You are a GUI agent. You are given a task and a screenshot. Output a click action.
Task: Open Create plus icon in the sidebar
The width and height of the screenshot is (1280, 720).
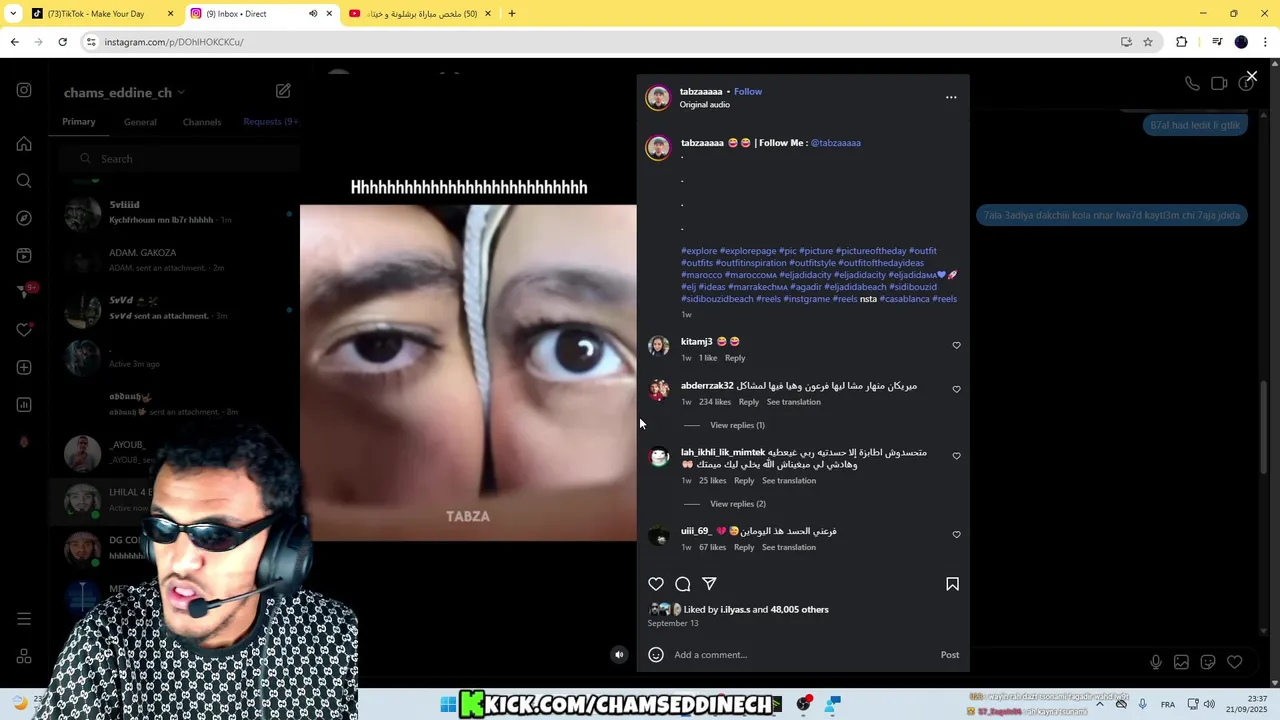(x=24, y=367)
